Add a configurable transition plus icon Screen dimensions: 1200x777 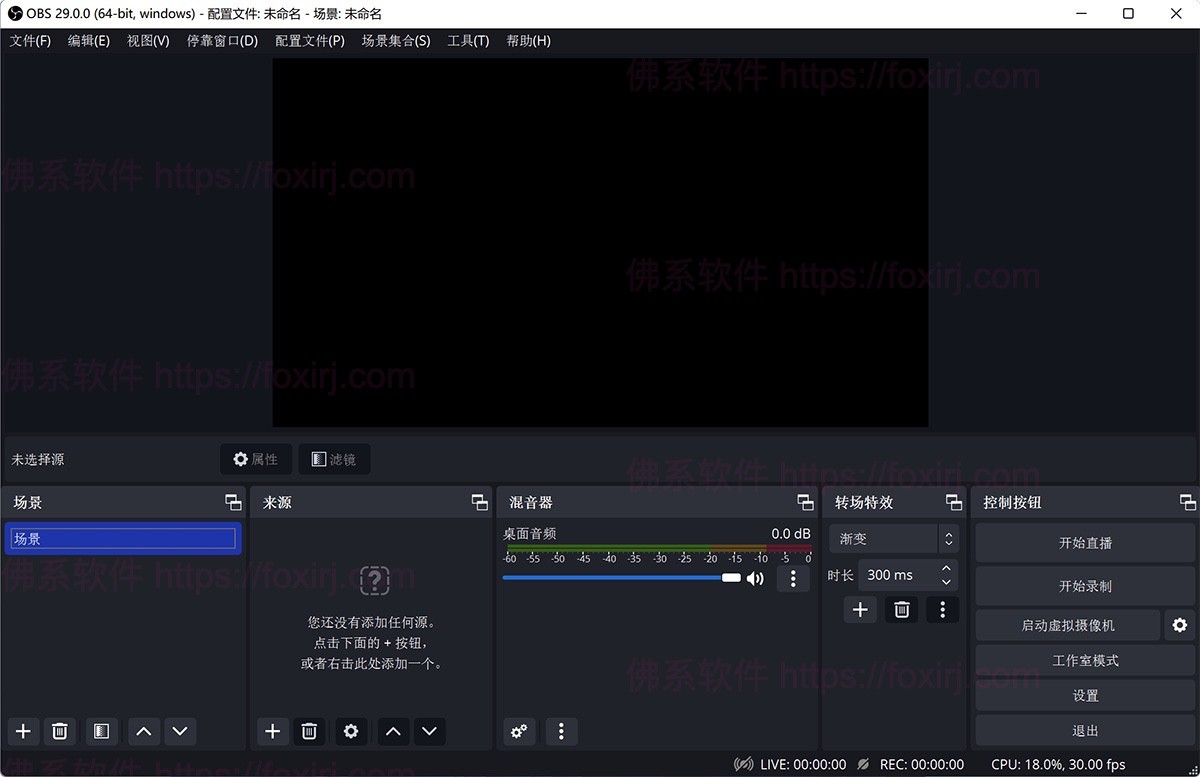click(860, 609)
